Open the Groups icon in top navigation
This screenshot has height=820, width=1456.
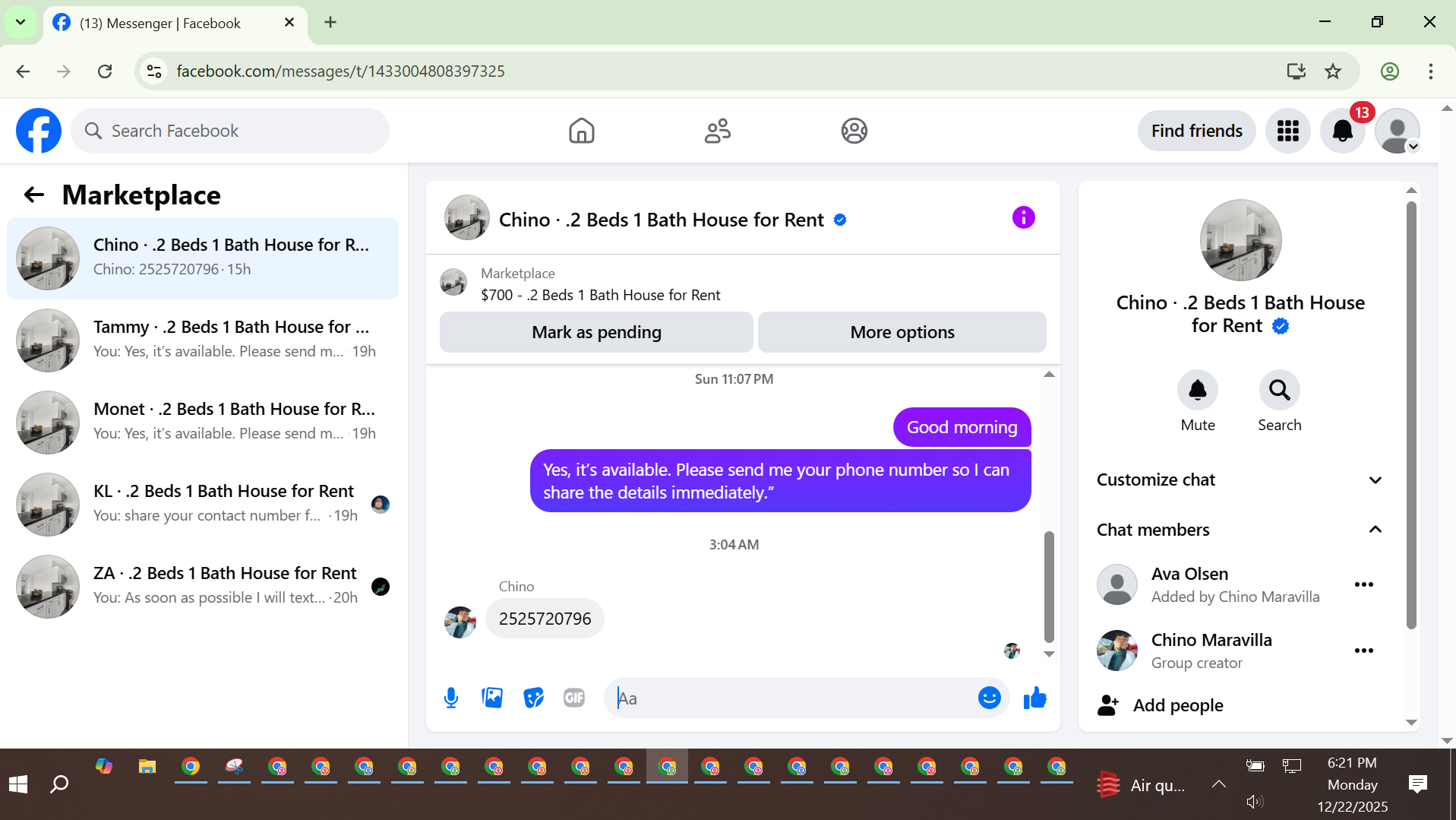[x=854, y=131]
